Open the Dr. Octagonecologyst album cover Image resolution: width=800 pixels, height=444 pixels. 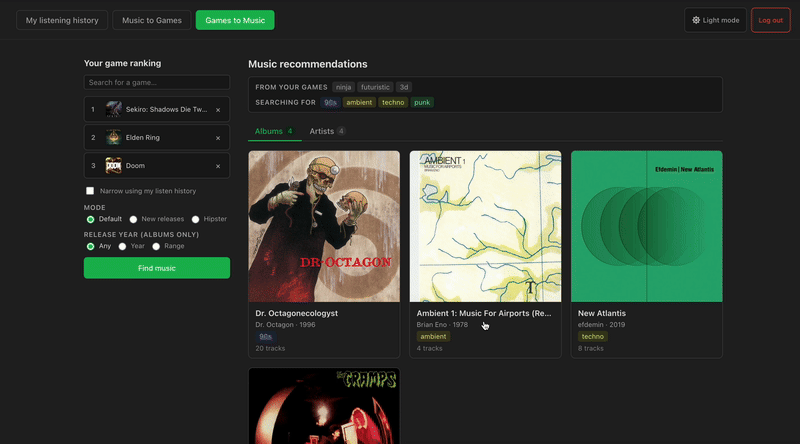[324, 226]
